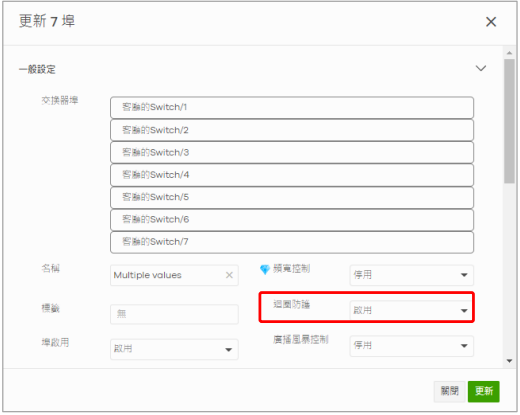Select the Switch/1 port entry

tap(292, 107)
